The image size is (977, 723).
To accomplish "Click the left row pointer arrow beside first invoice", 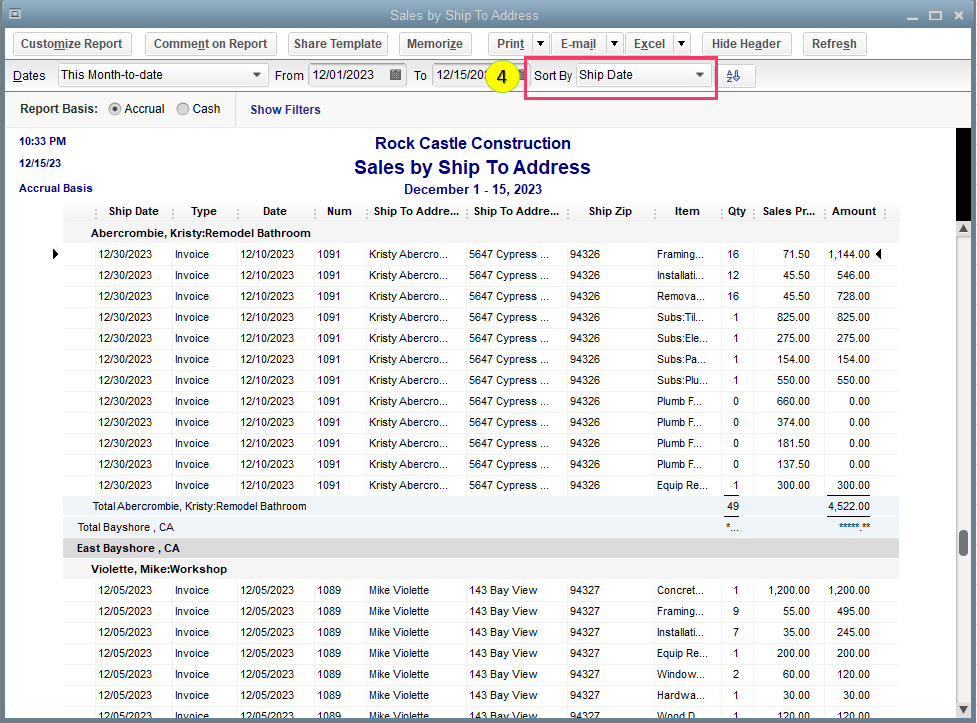I will coord(56,255).
